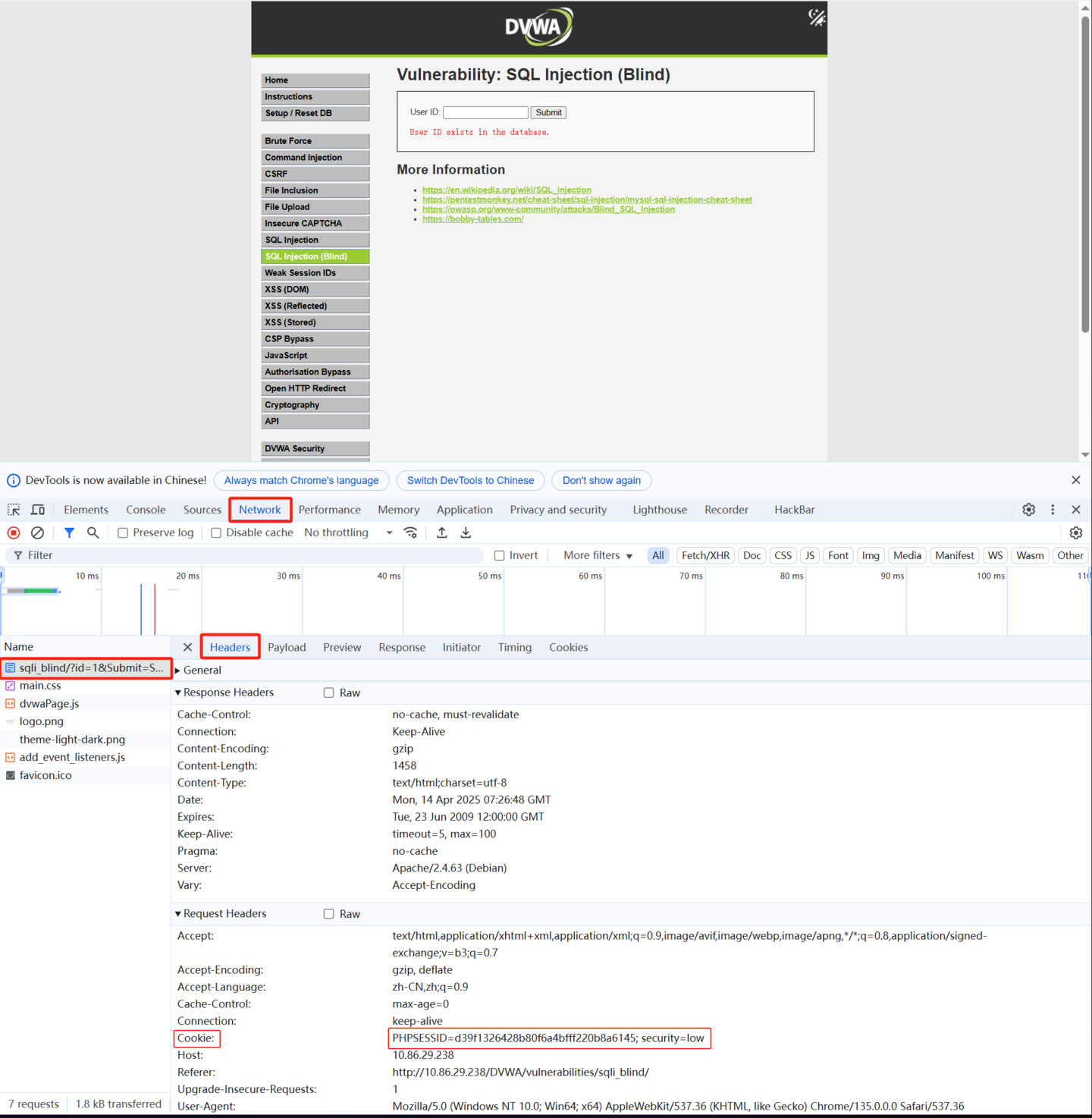Screen dimensions: 1092x1118
Task: Click the export HAR download icon
Action: (466, 532)
